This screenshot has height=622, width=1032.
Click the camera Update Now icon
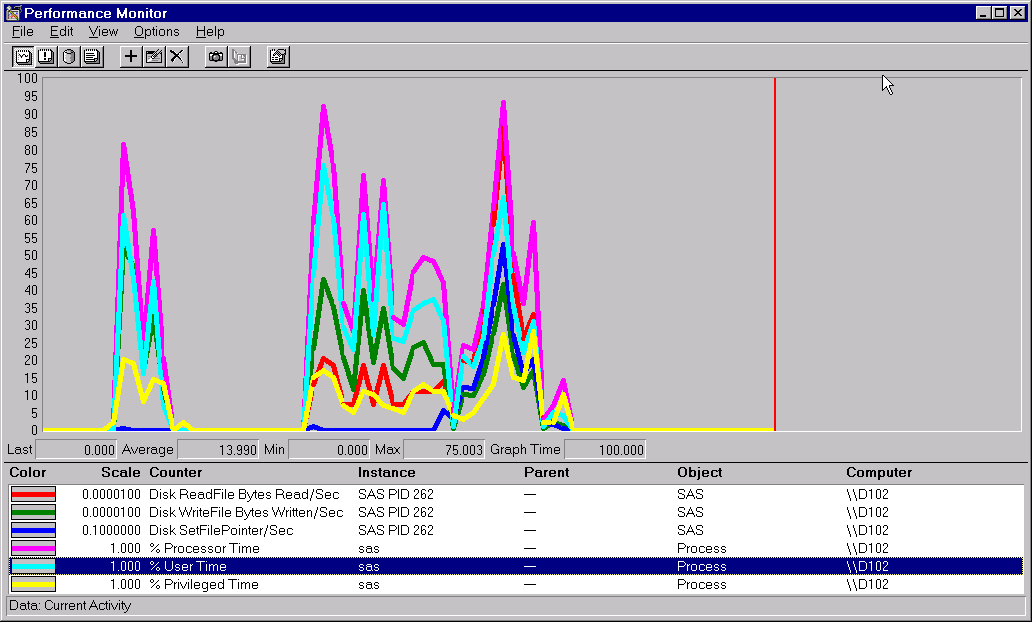coord(216,56)
